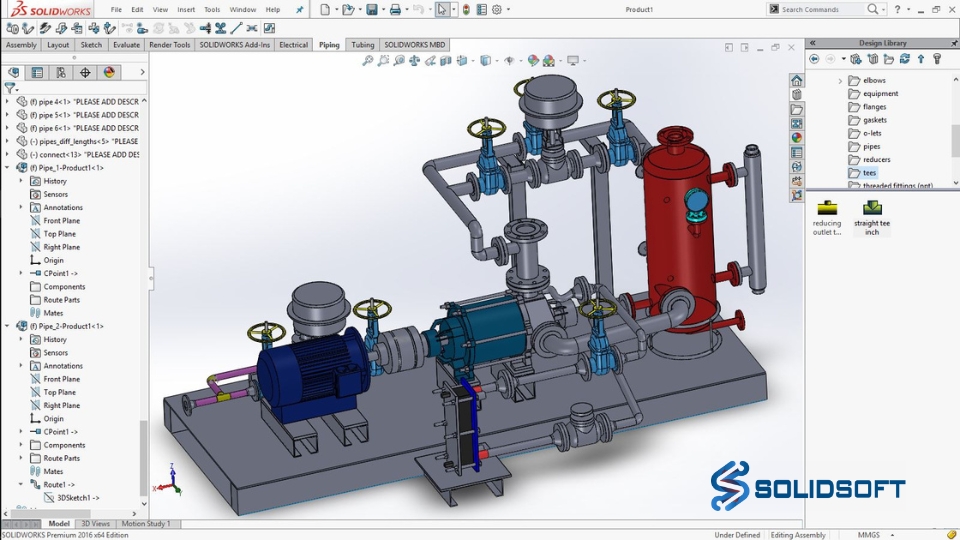
Task: Click the Create New Folder icon
Action: coord(888,59)
